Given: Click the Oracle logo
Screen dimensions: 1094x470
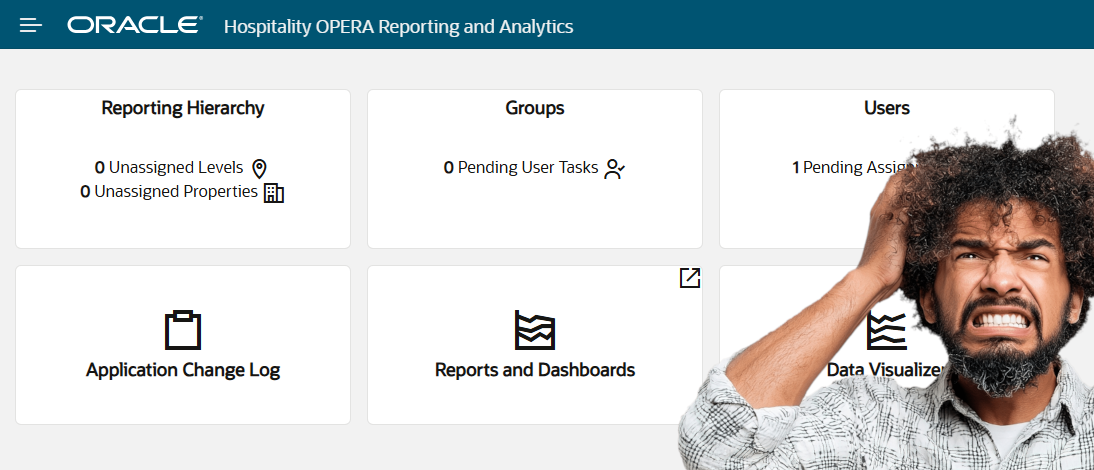Looking at the screenshot, I should (135, 26).
